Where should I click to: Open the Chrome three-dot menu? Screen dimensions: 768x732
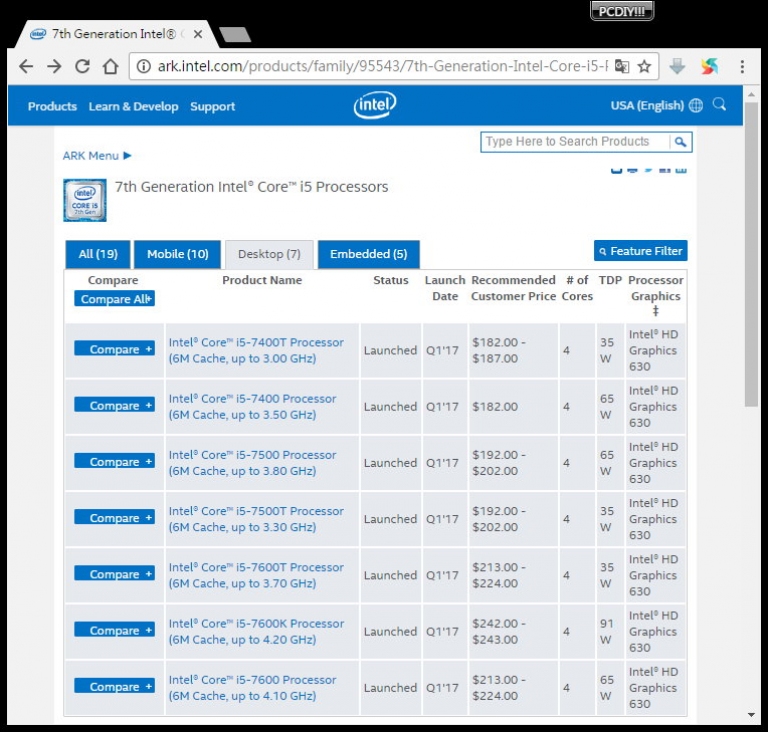[x=743, y=66]
